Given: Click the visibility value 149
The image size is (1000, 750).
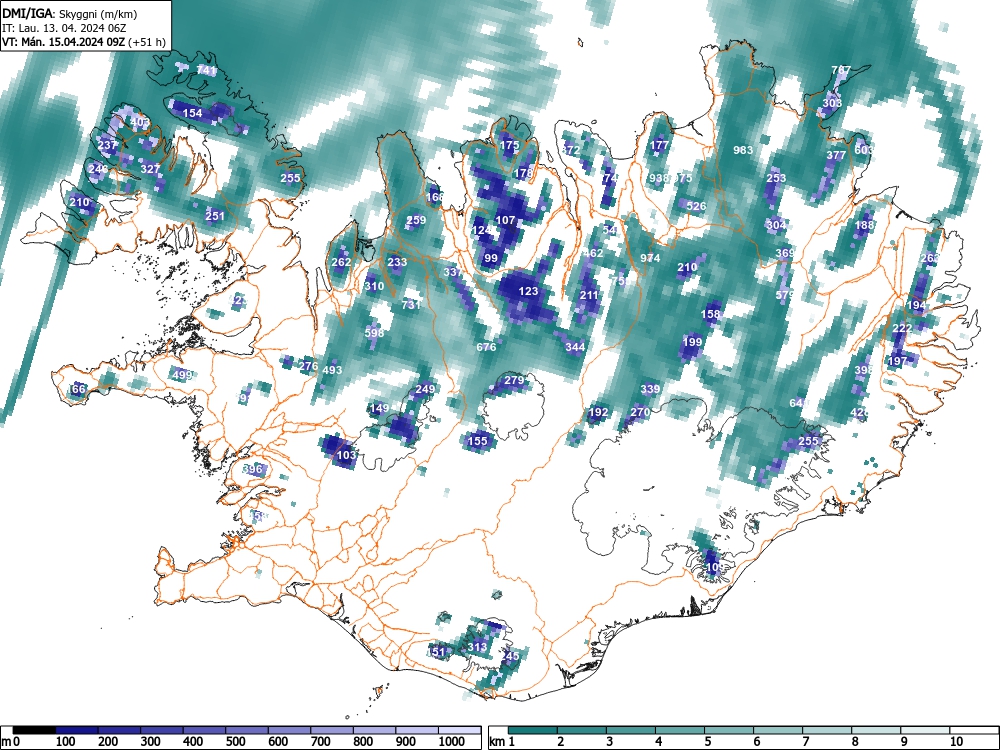Looking at the screenshot, I should point(379,408).
